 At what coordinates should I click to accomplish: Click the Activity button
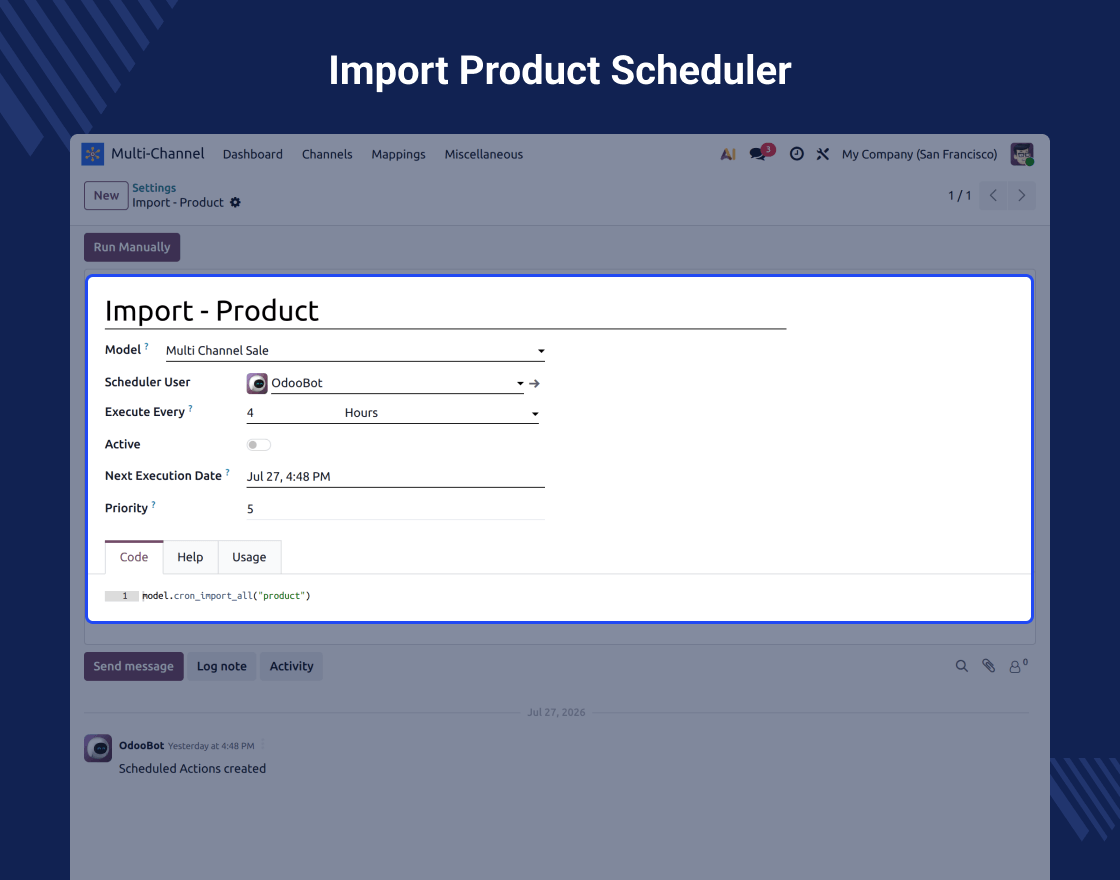291,666
